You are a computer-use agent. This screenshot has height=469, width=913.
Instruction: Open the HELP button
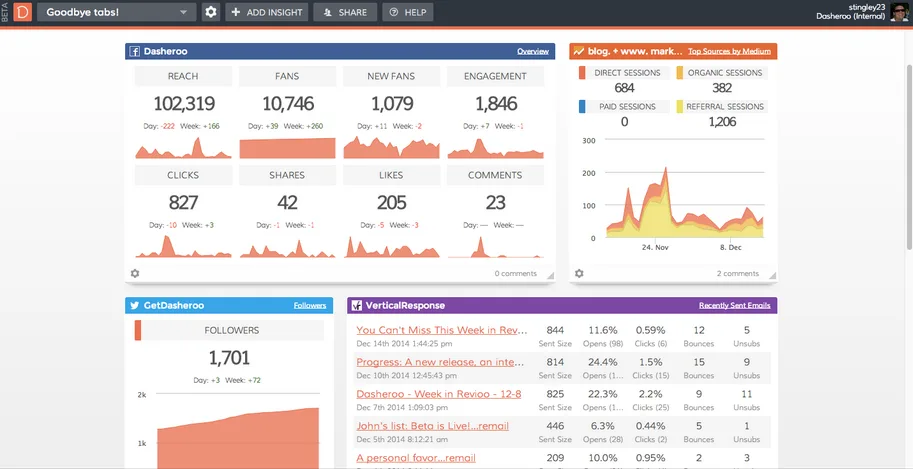[x=408, y=12]
